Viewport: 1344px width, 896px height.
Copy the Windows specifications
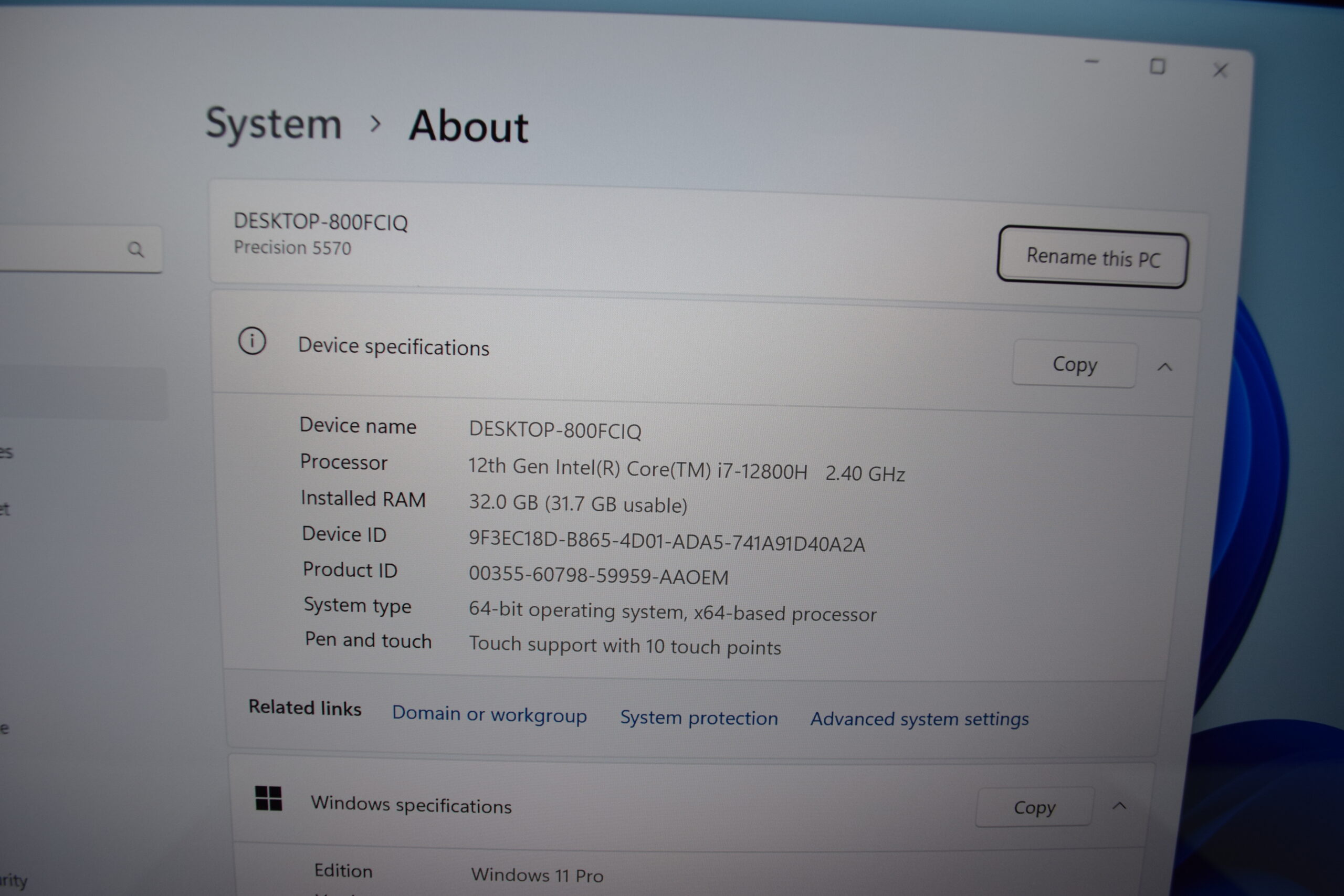[x=1034, y=807]
